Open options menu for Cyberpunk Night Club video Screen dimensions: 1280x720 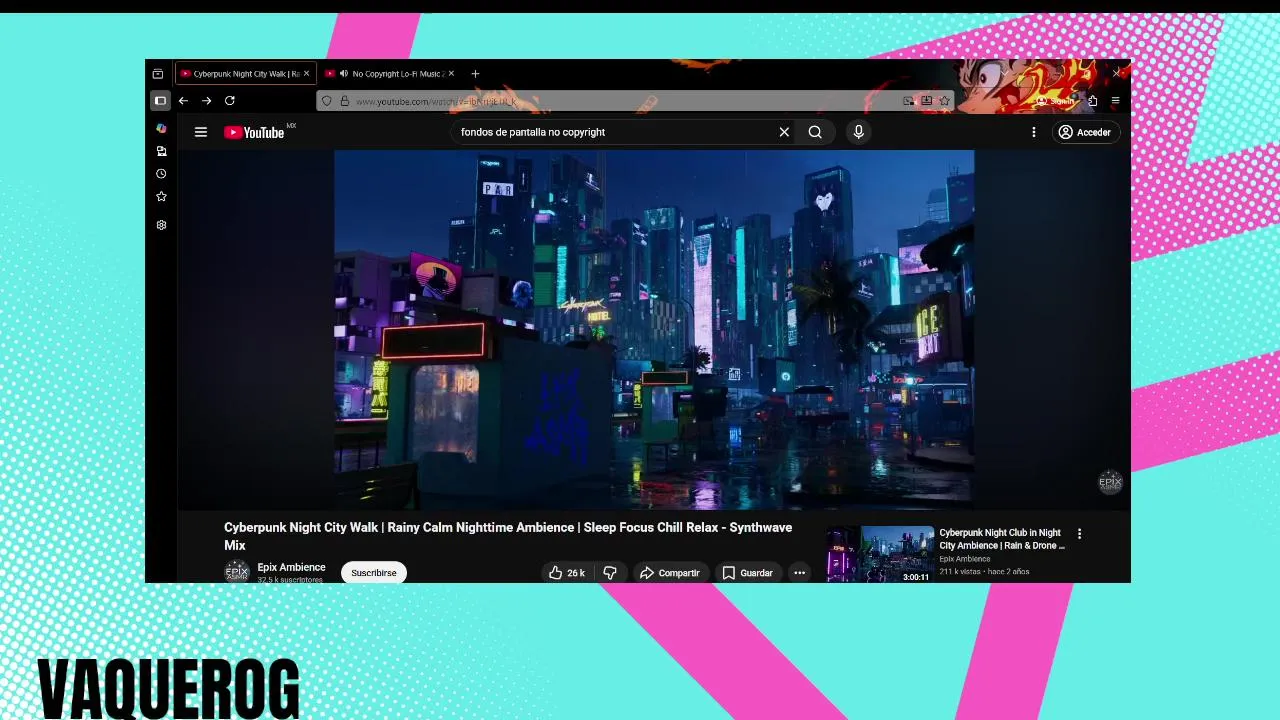[1079, 534]
